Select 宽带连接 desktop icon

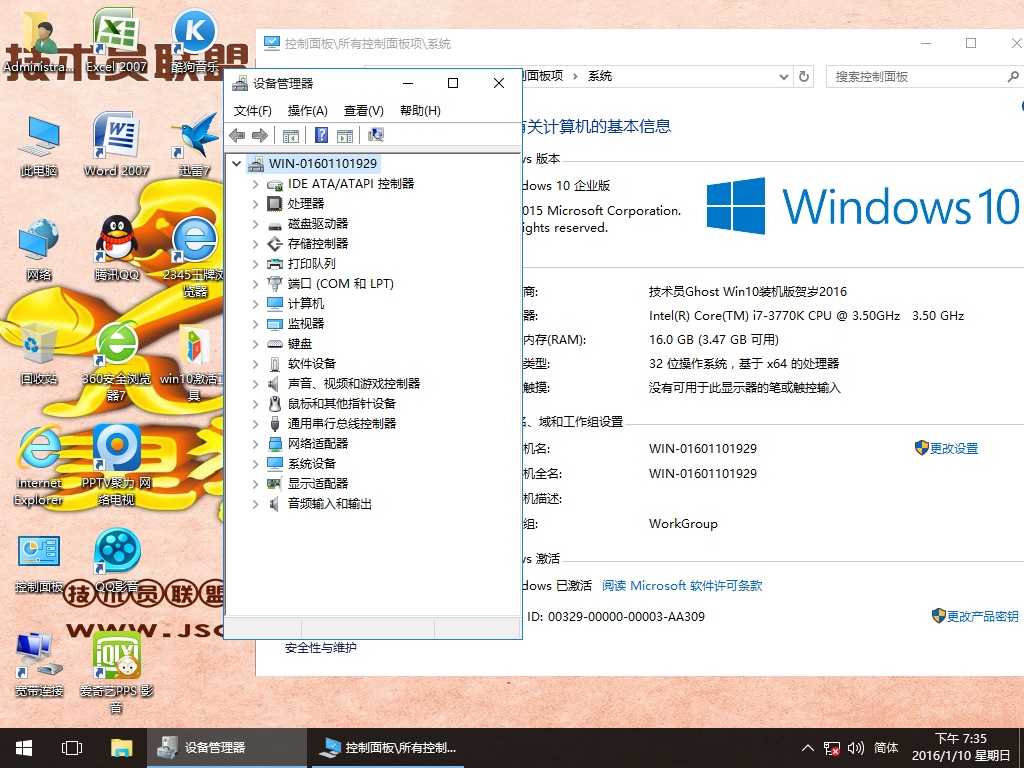(39, 665)
